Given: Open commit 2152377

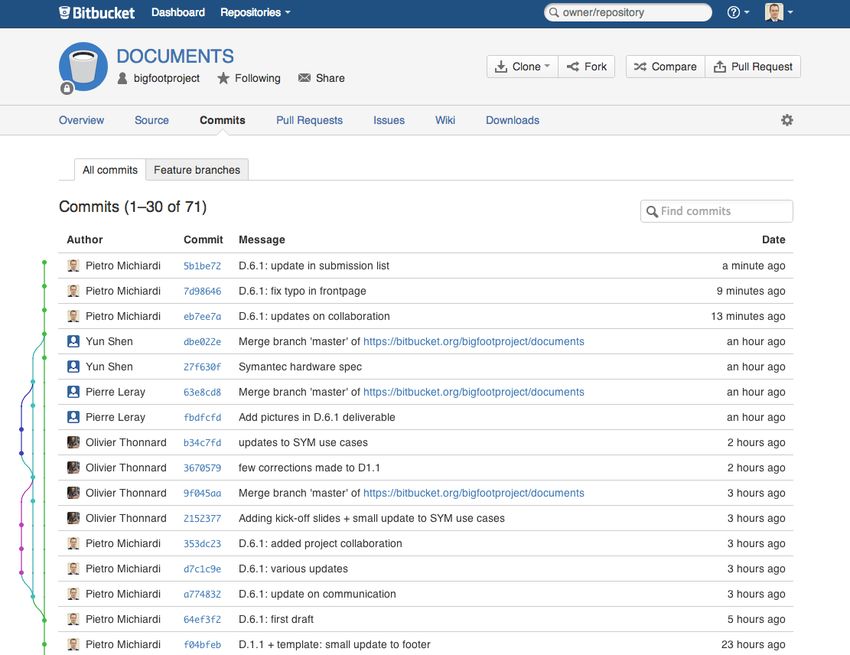Looking at the screenshot, I should [x=202, y=518].
